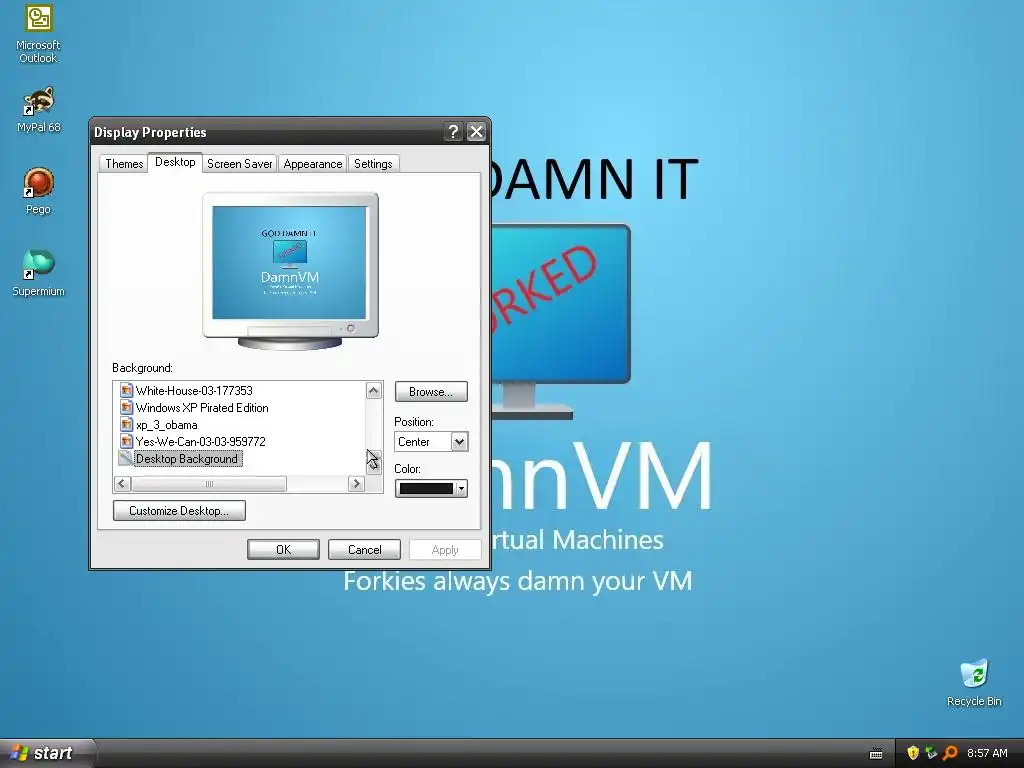Close the Display Properties dialog
This screenshot has height=768, width=1024.
[x=477, y=132]
